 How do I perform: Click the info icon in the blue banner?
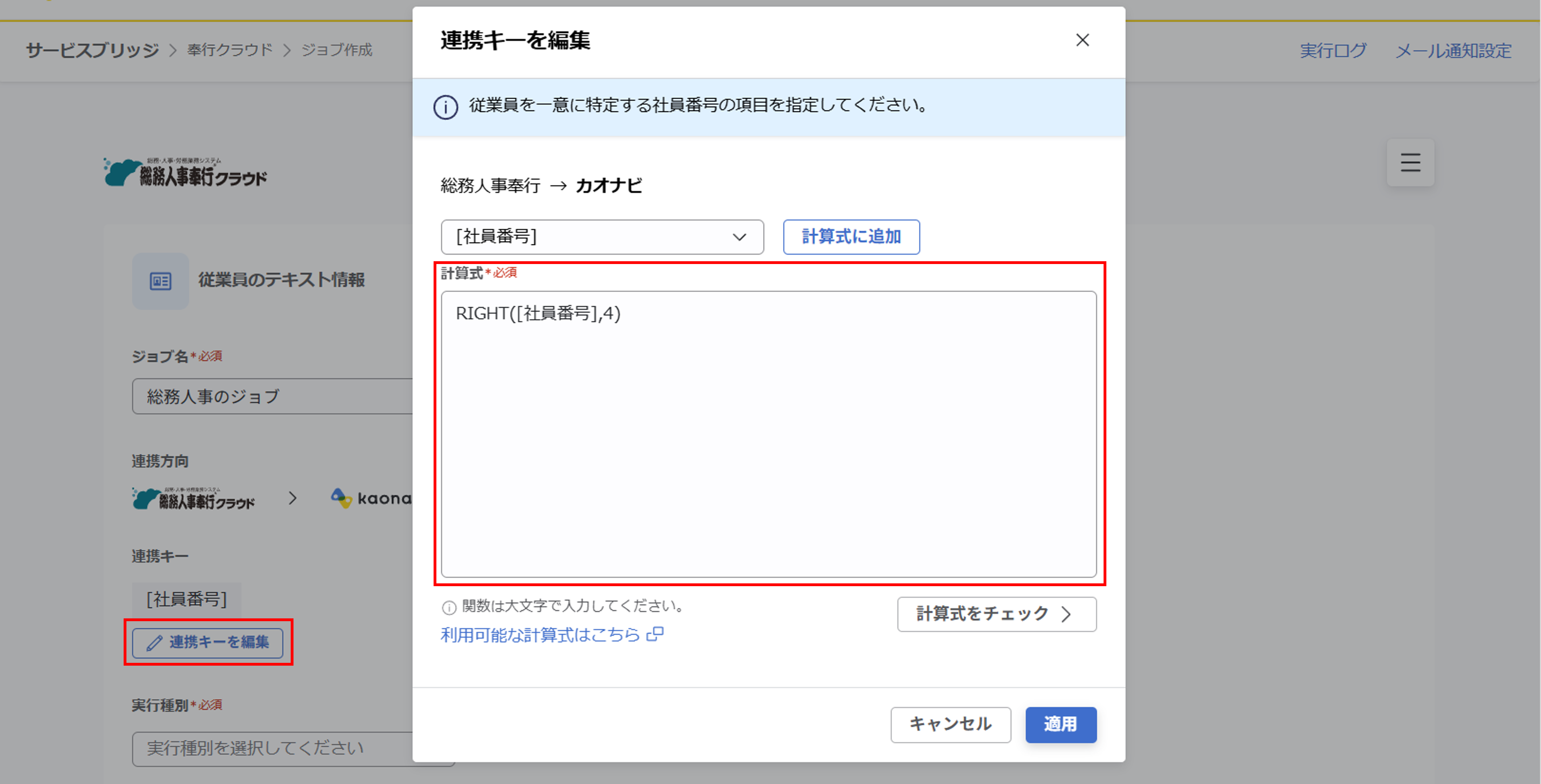(x=446, y=107)
